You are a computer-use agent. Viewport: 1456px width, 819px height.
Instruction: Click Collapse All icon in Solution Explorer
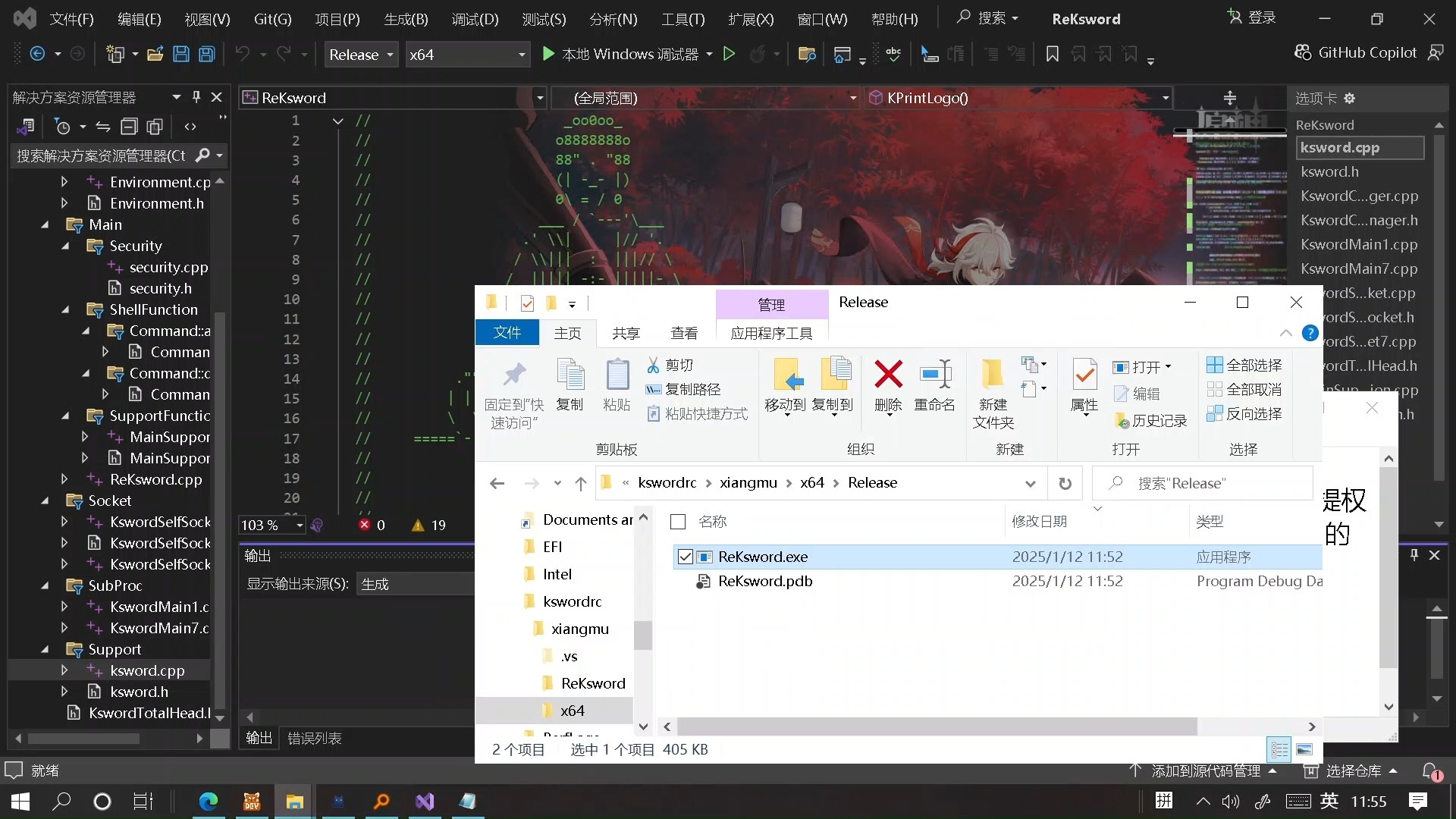point(130,127)
